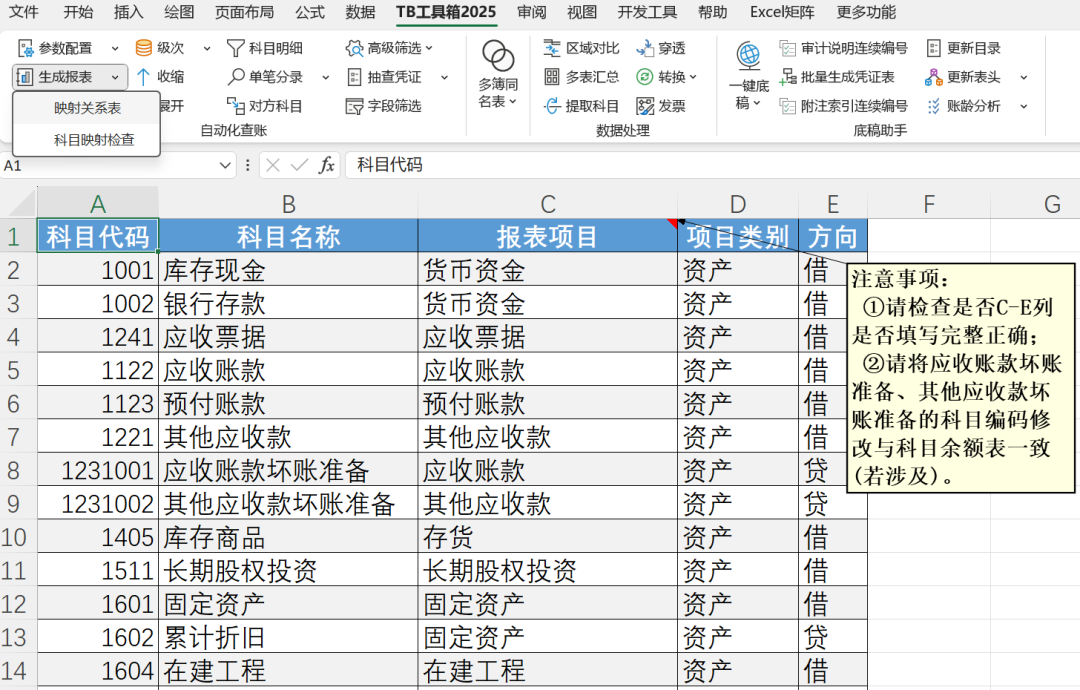Click 穿透 tool icon
1080x690 pixels.
coord(645,48)
